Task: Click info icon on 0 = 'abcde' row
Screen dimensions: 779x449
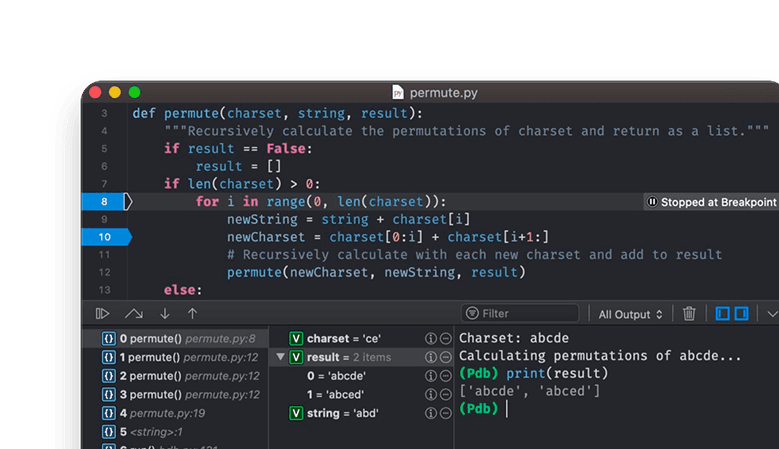Action: (x=431, y=376)
